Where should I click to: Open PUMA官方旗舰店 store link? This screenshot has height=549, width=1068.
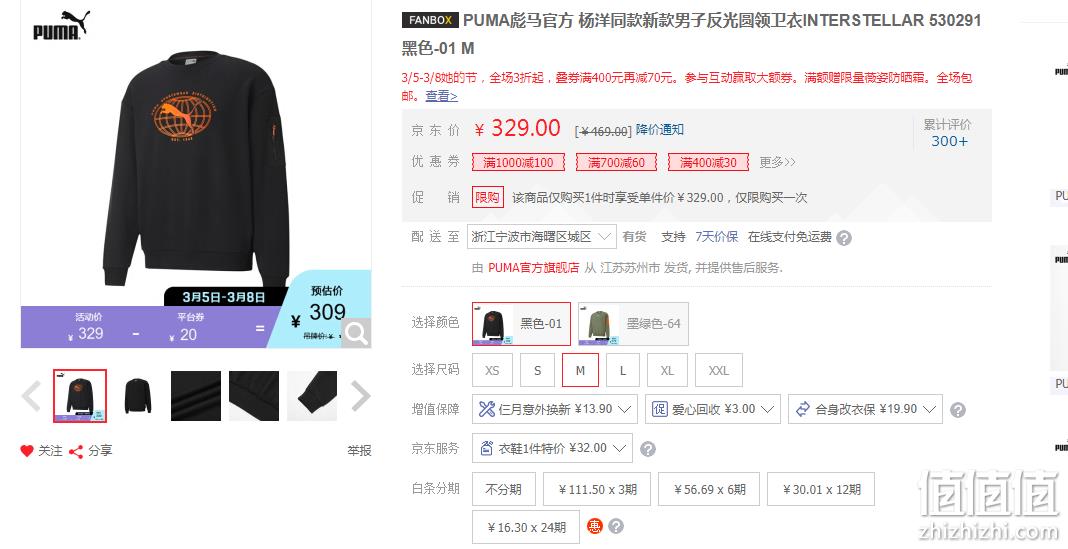(x=533, y=268)
